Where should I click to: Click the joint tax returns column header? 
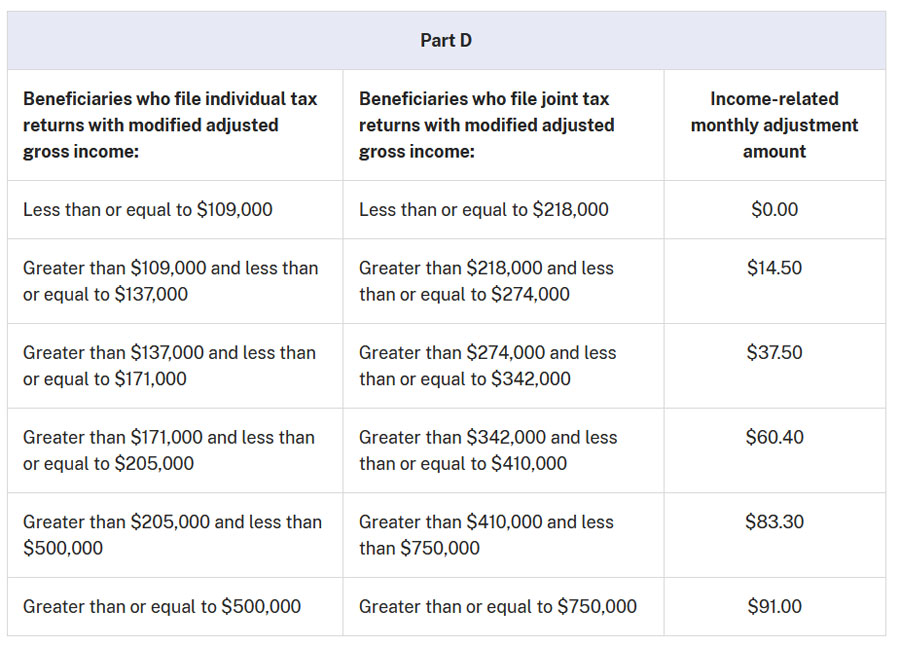click(x=487, y=125)
